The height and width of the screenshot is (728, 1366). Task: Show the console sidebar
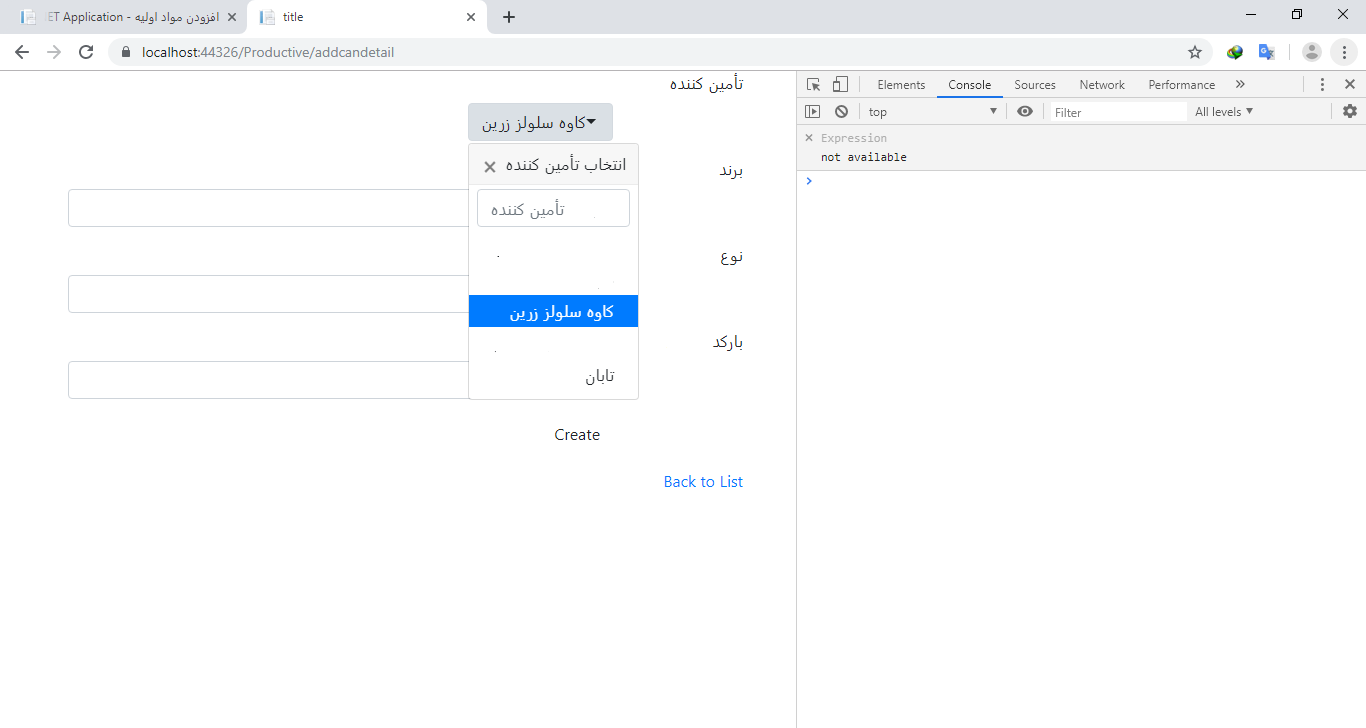point(813,112)
